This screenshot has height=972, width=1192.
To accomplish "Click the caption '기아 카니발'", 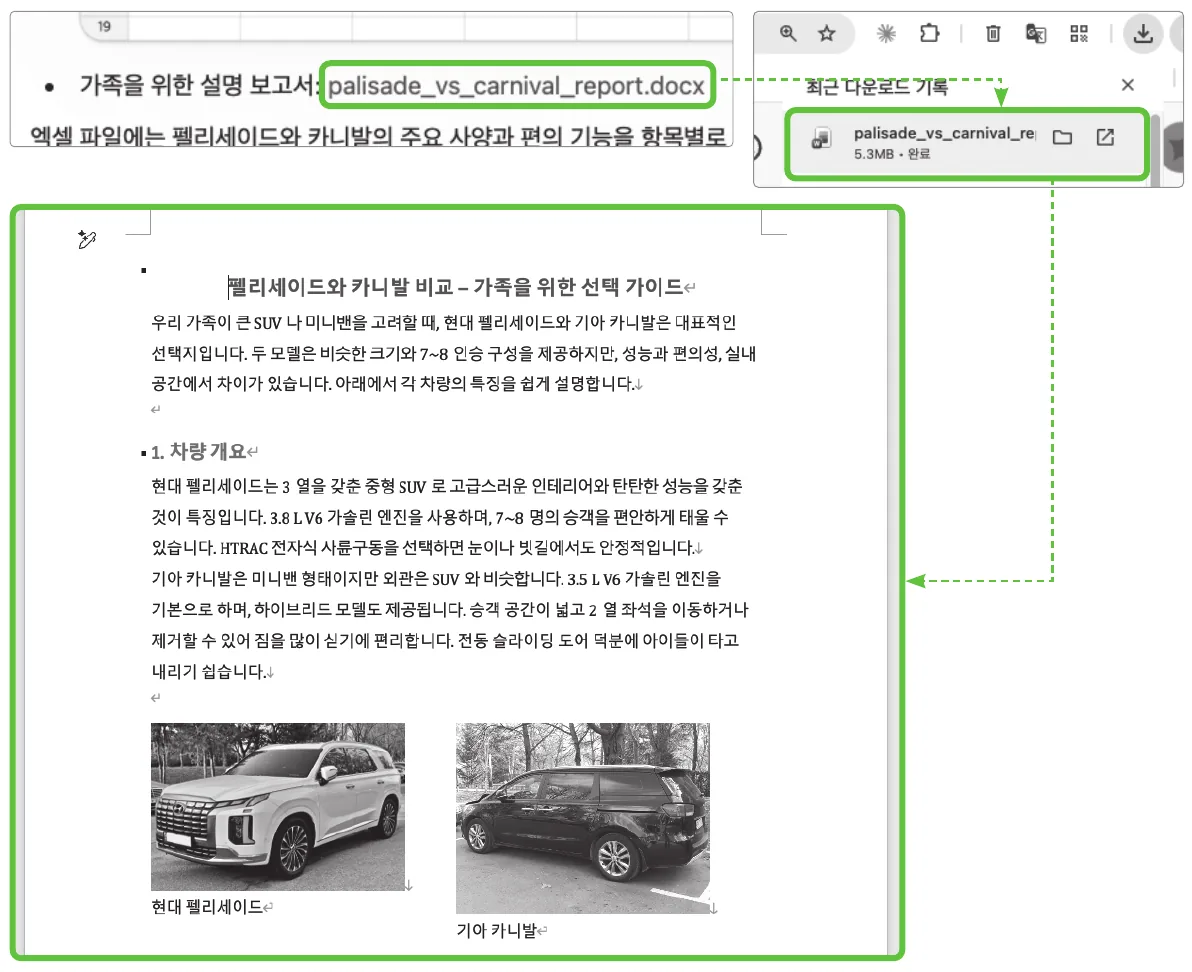I will (496, 930).
